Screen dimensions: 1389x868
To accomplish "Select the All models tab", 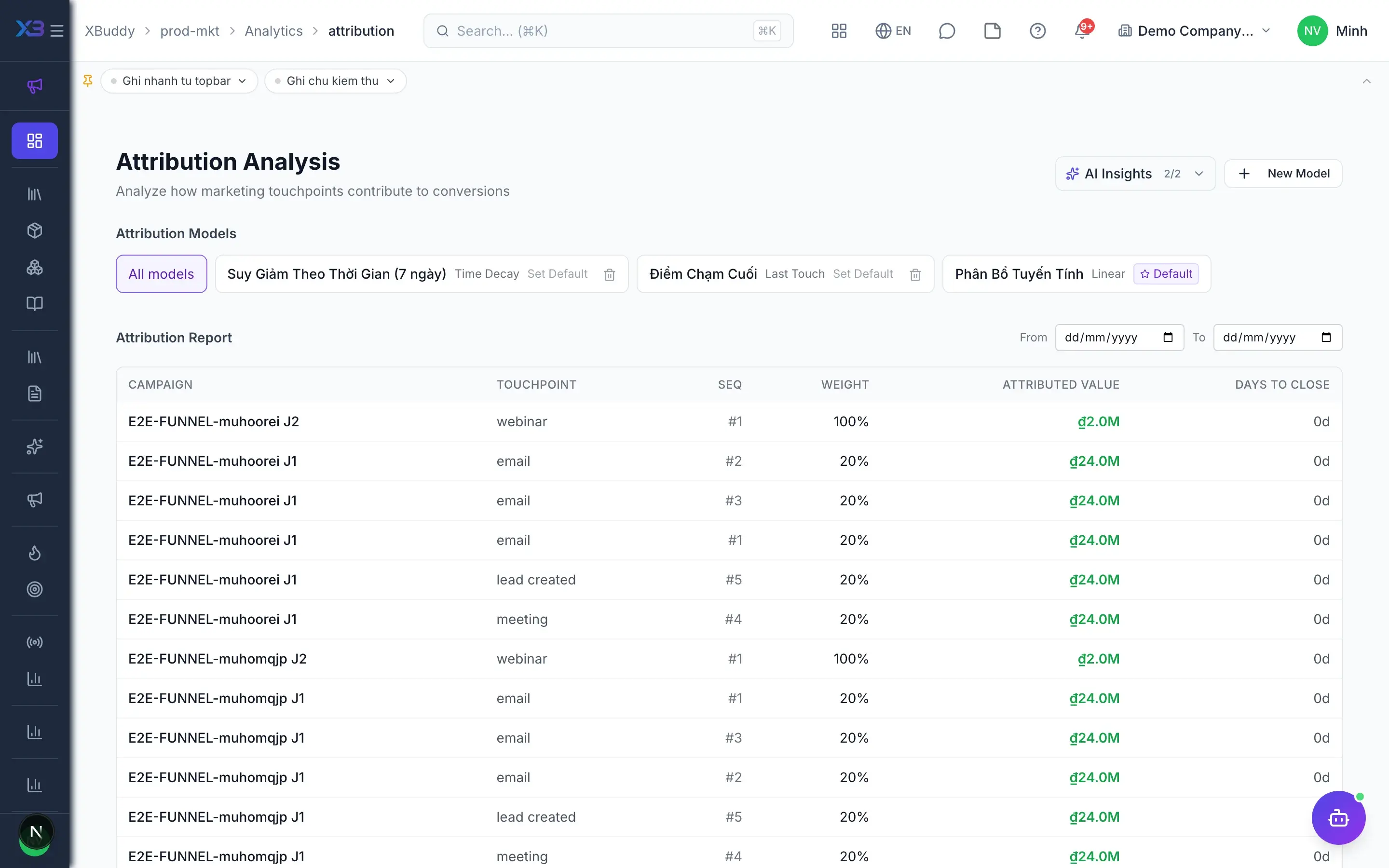I will point(161,274).
